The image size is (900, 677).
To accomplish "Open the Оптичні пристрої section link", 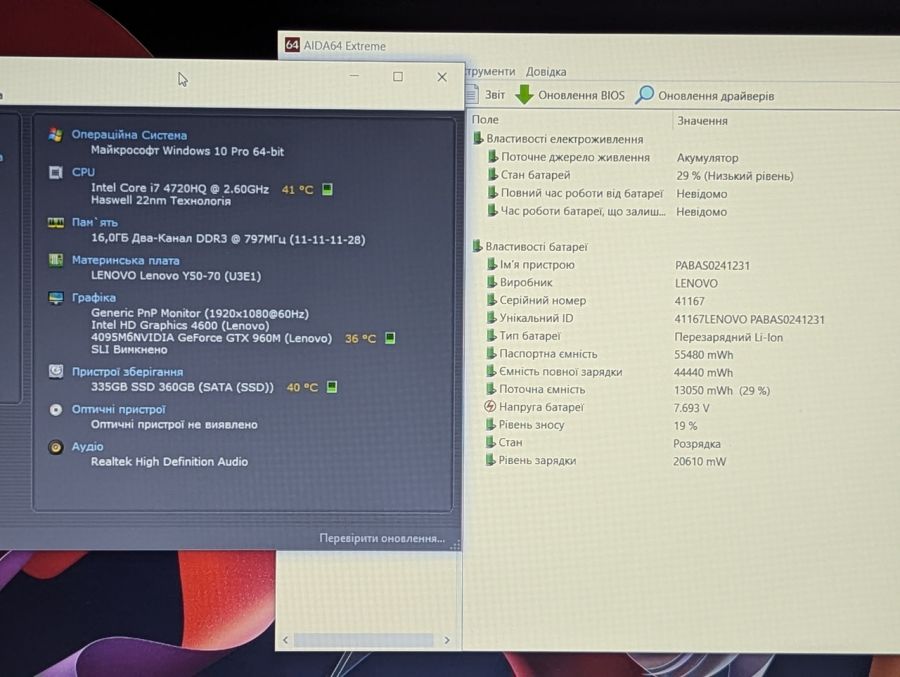I will 118,409.
